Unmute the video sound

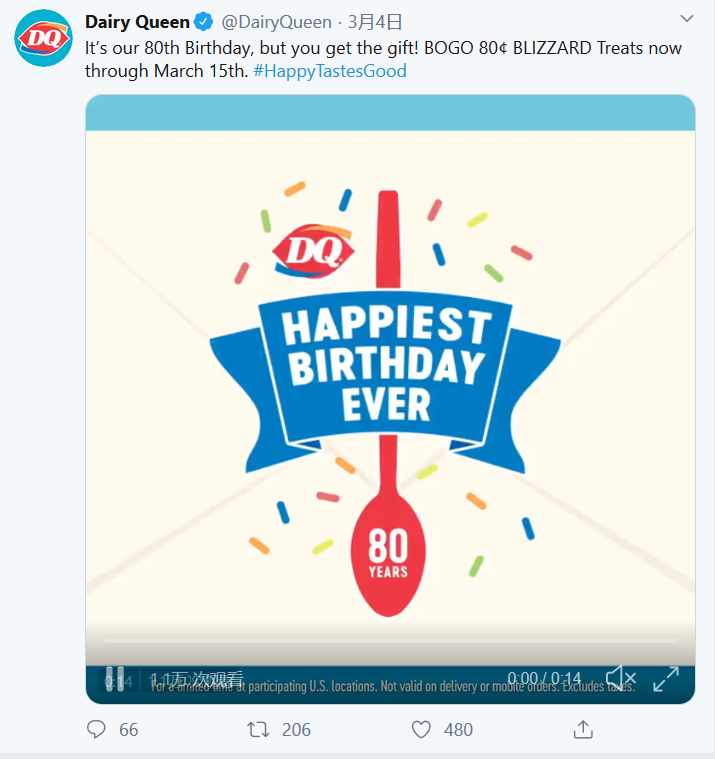tap(621, 679)
